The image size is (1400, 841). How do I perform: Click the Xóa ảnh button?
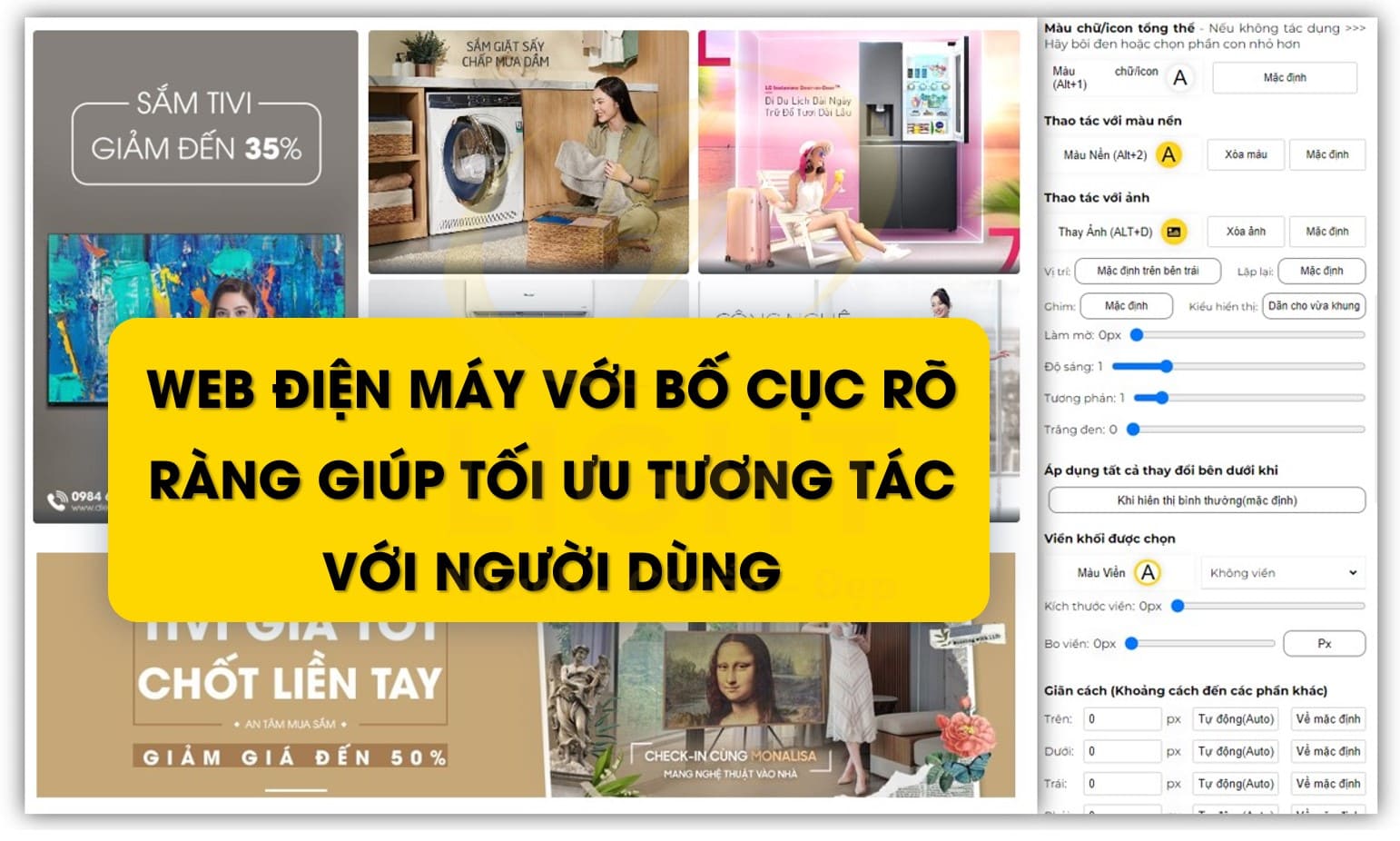click(1246, 232)
